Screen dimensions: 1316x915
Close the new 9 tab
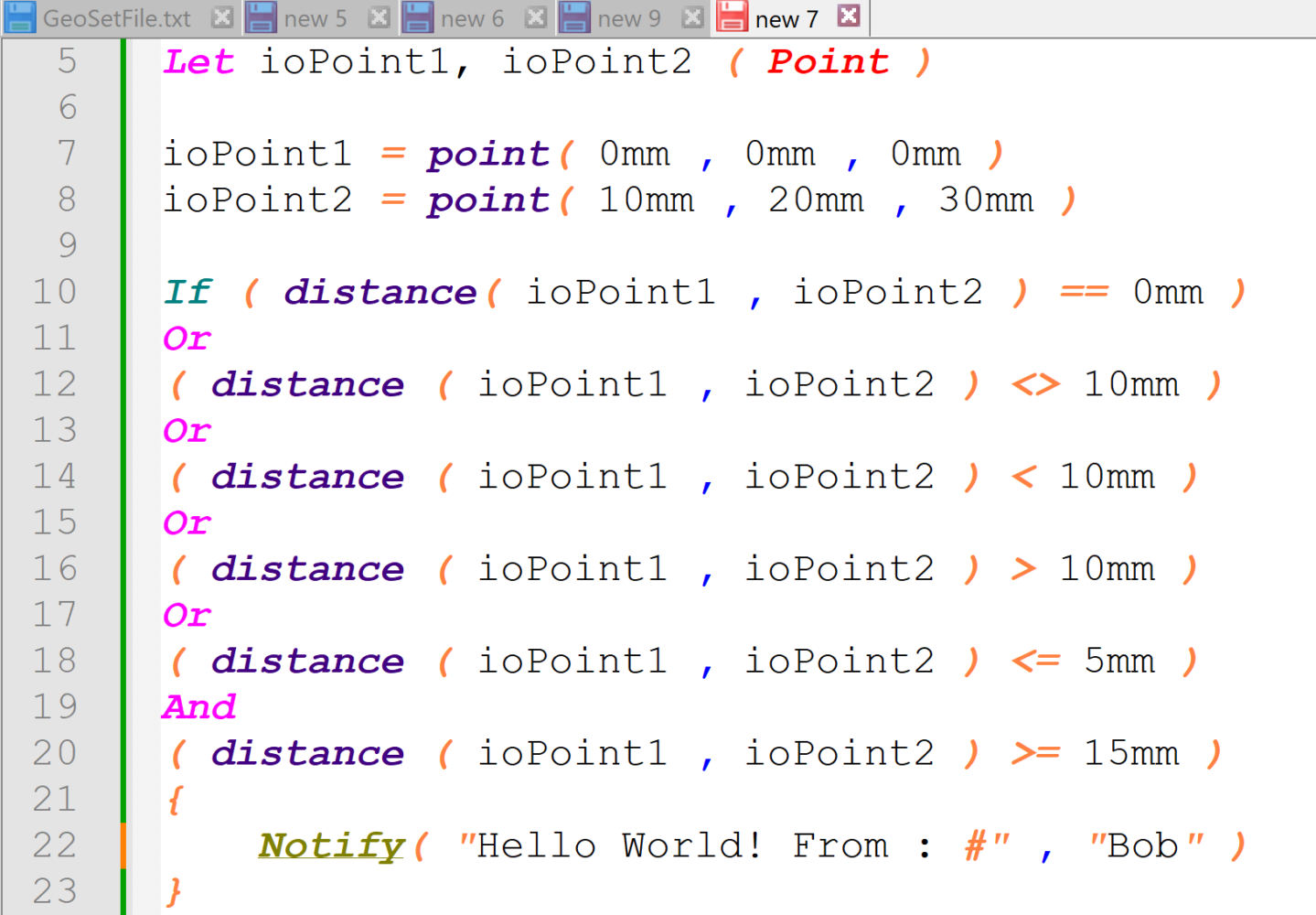(x=693, y=17)
